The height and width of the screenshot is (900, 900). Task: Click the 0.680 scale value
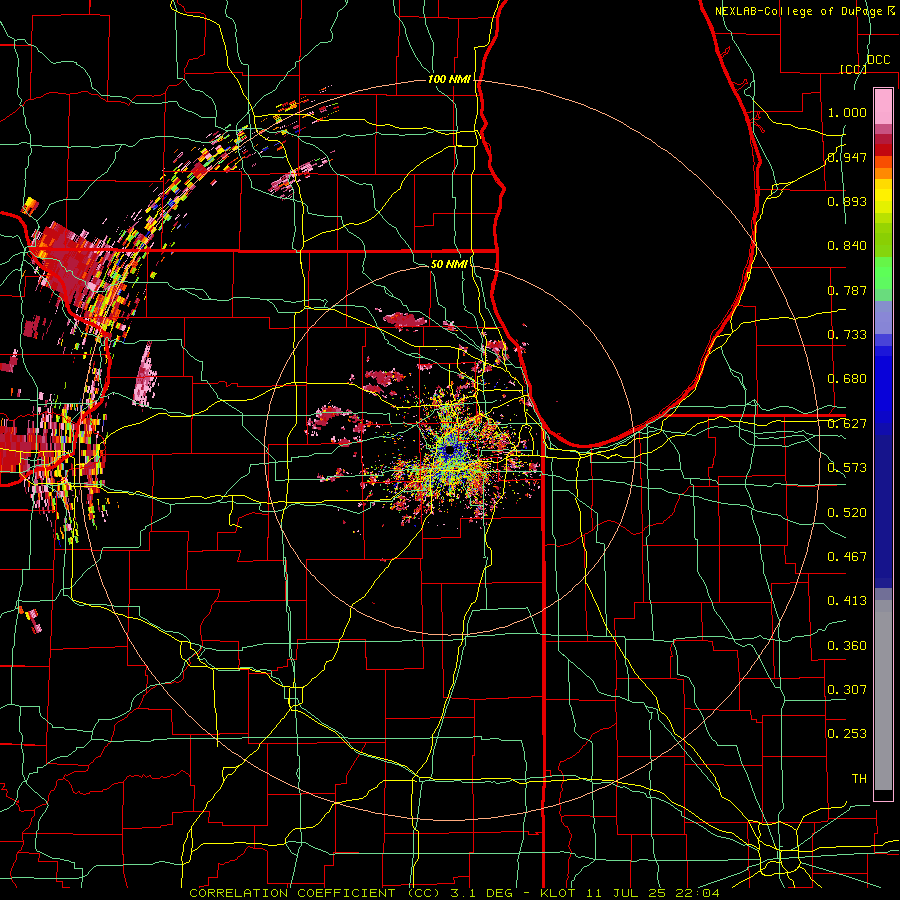coord(847,379)
